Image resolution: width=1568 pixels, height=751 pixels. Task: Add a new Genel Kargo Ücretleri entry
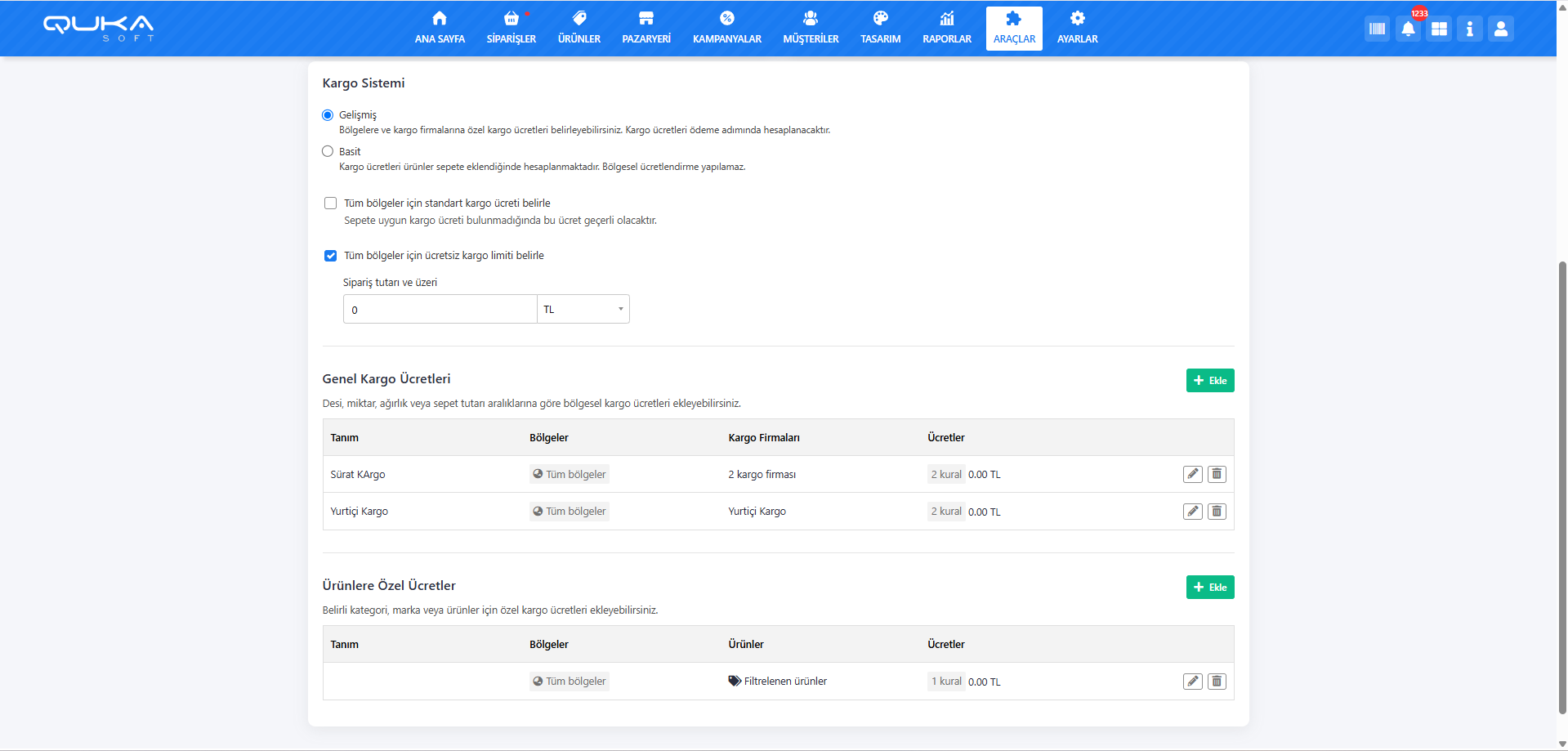(1209, 381)
